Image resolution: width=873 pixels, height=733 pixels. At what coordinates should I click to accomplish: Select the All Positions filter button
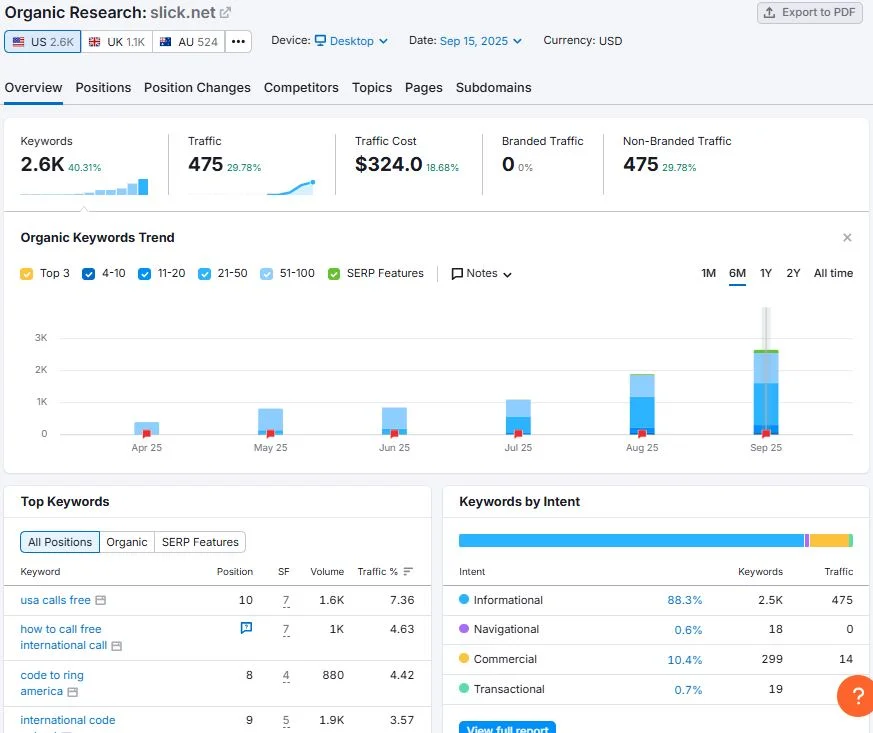point(60,542)
